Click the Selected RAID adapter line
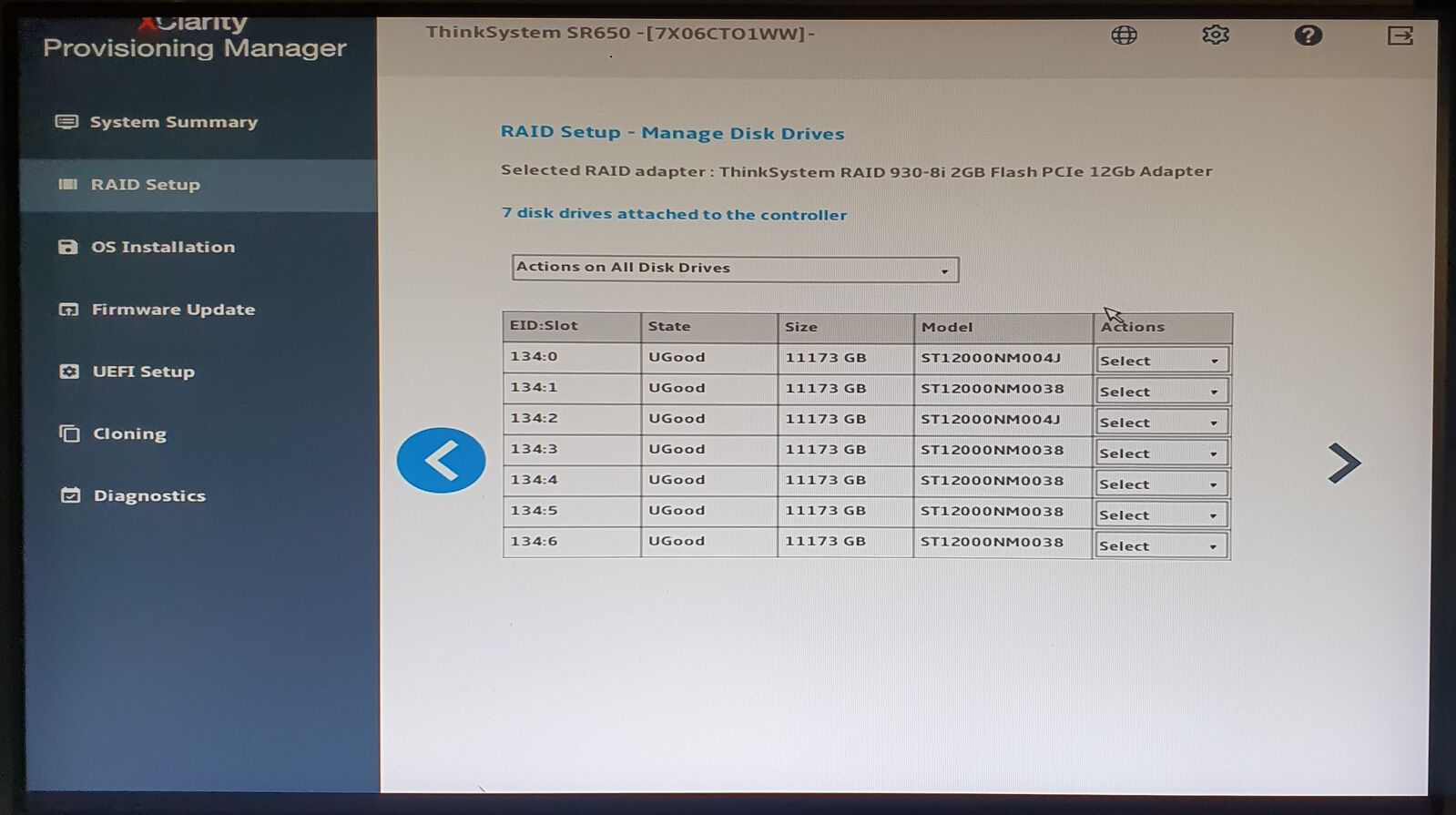The height and width of the screenshot is (815, 1456). [856, 171]
